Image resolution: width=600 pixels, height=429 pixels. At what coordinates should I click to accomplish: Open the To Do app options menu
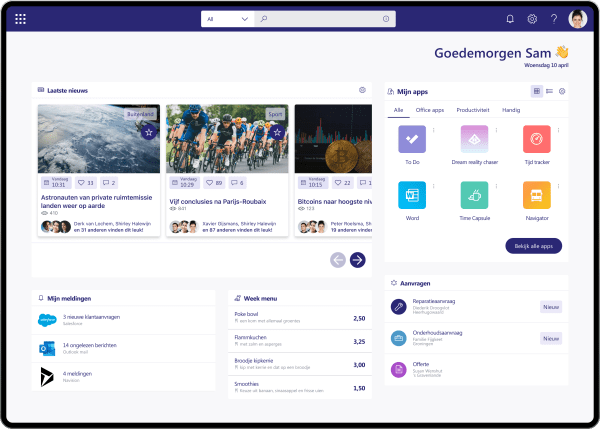click(x=432, y=130)
